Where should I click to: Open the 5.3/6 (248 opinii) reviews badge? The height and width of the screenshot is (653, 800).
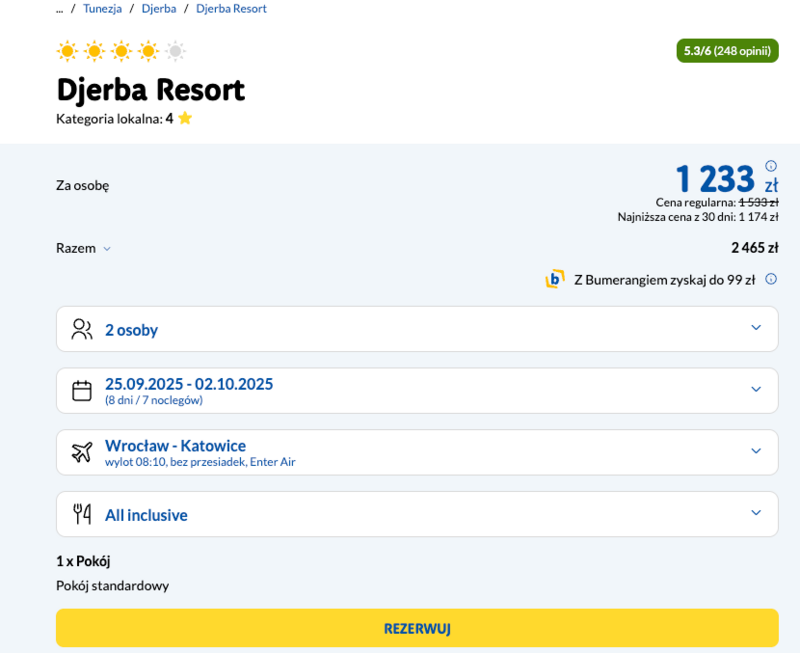click(x=727, y=51)
